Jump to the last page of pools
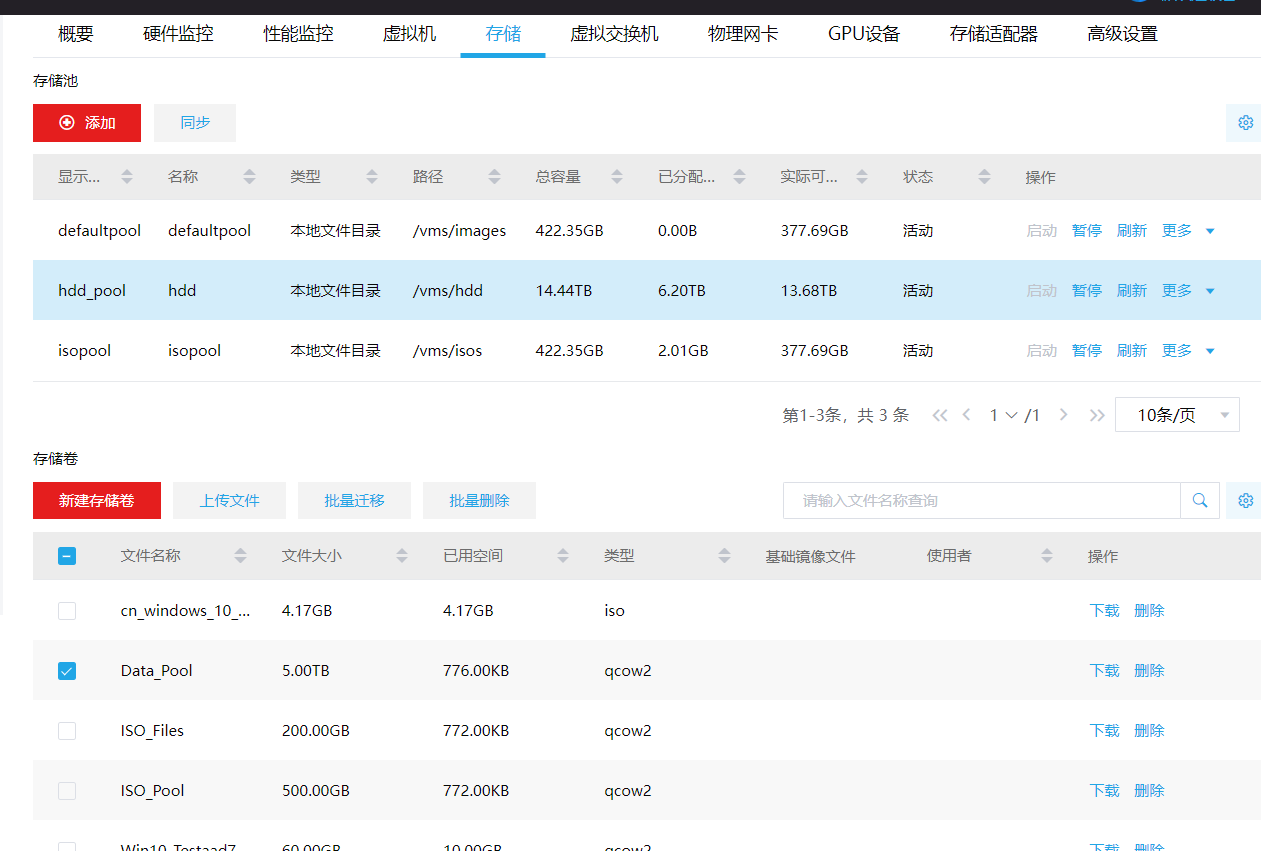1261x851 pixels. pyautogui.click(x=1097, y=415)
